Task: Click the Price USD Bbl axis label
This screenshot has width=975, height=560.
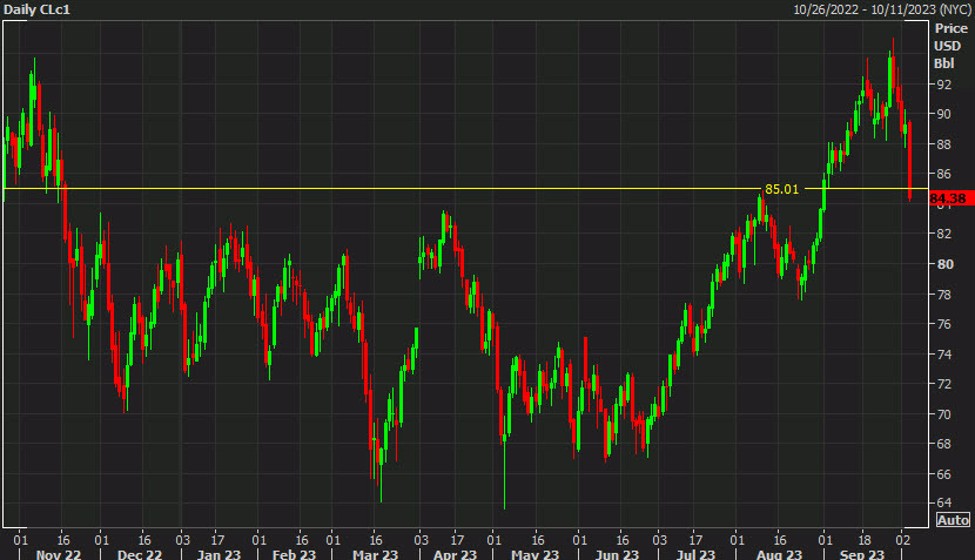Action: click(x=946, y=46)
